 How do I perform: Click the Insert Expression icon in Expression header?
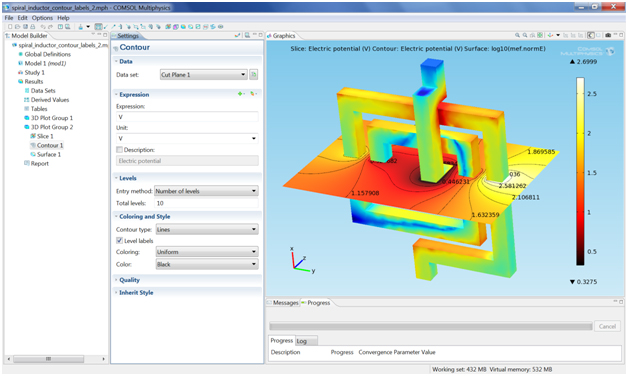[253, 94]
